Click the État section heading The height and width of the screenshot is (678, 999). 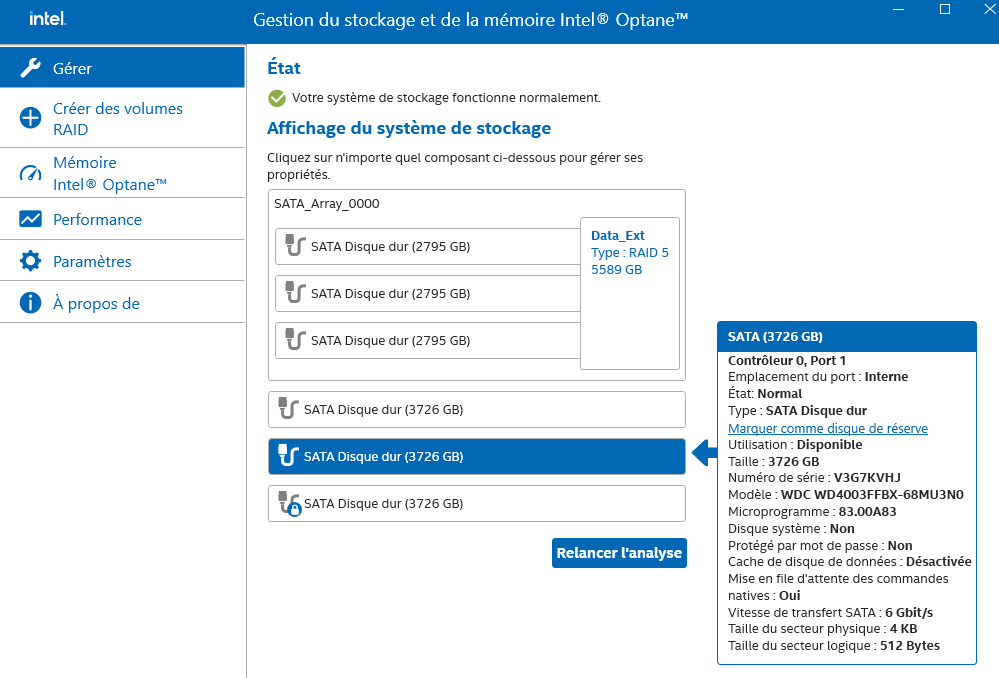pos(284,68)
